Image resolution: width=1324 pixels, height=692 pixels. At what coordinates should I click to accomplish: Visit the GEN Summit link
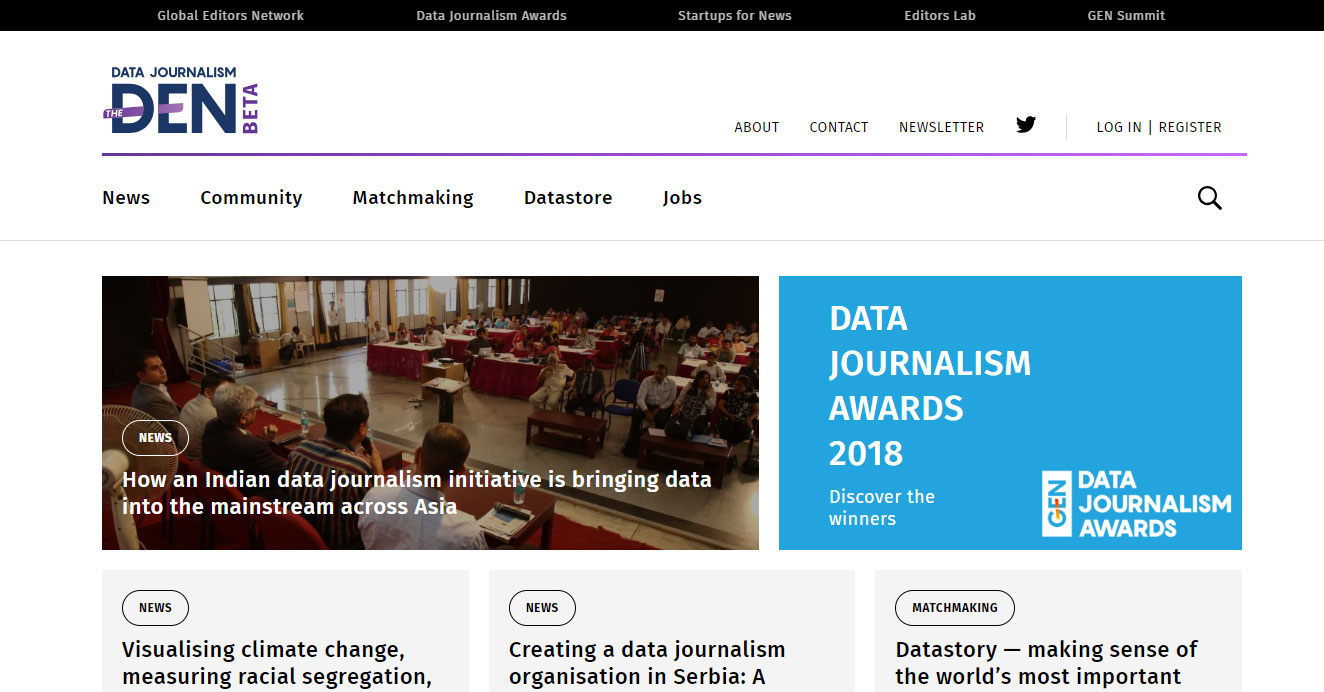(x=1126, y=15)
